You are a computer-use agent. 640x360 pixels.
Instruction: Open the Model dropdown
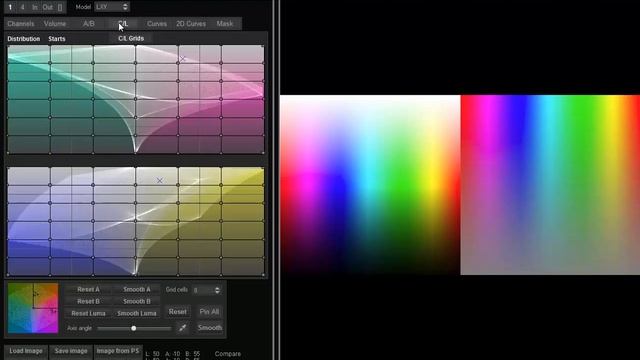pyautogui.click(x=112, y=7)
